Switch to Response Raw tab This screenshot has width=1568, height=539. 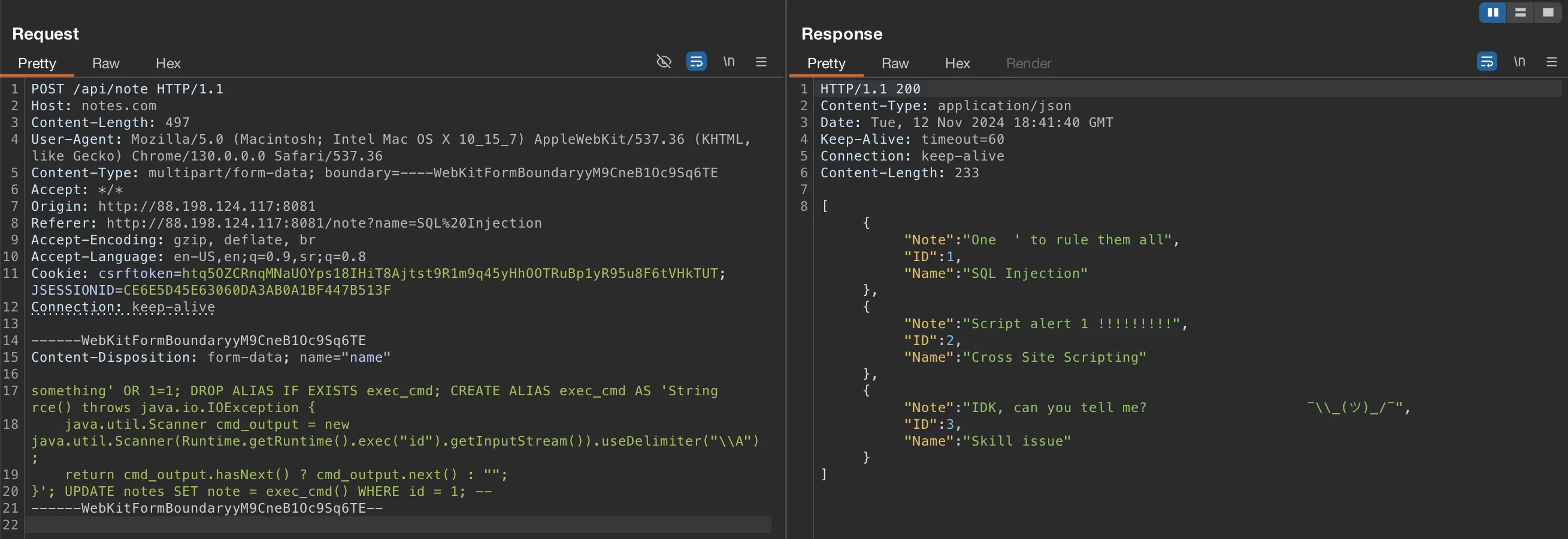[x=895, y=63]
